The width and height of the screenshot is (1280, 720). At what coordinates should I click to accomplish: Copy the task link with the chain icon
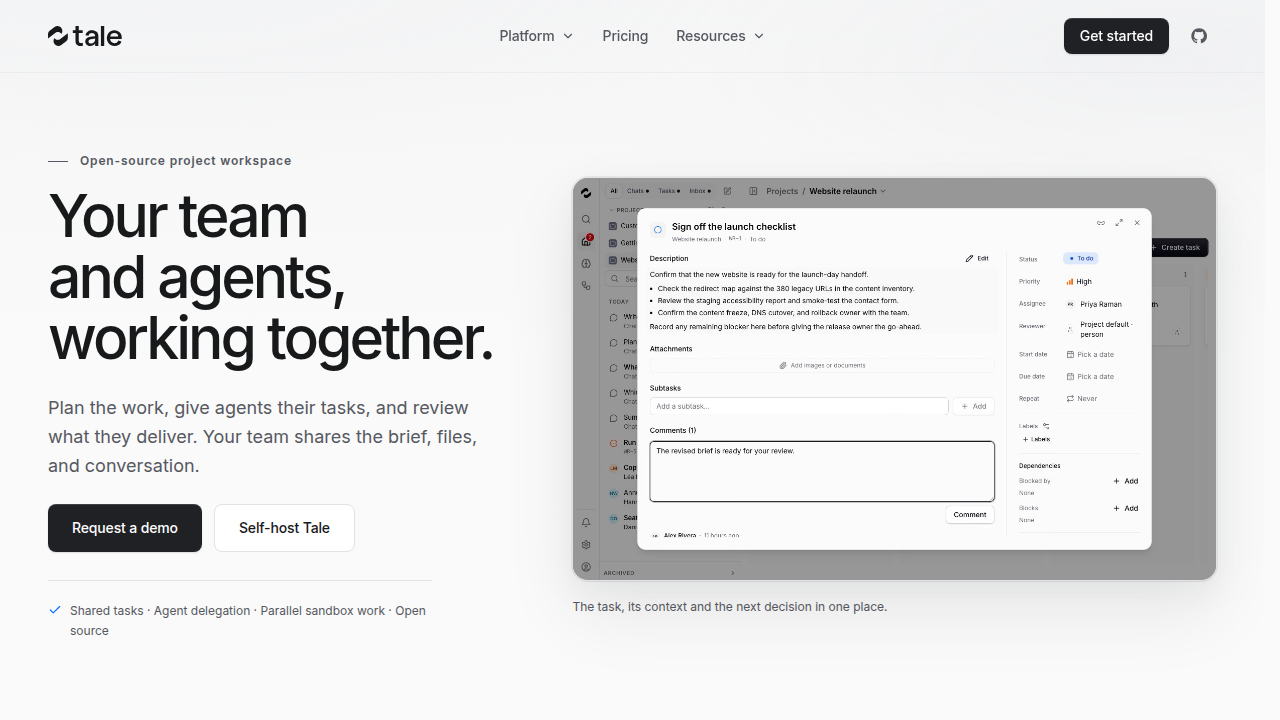tap(1101, 223)
